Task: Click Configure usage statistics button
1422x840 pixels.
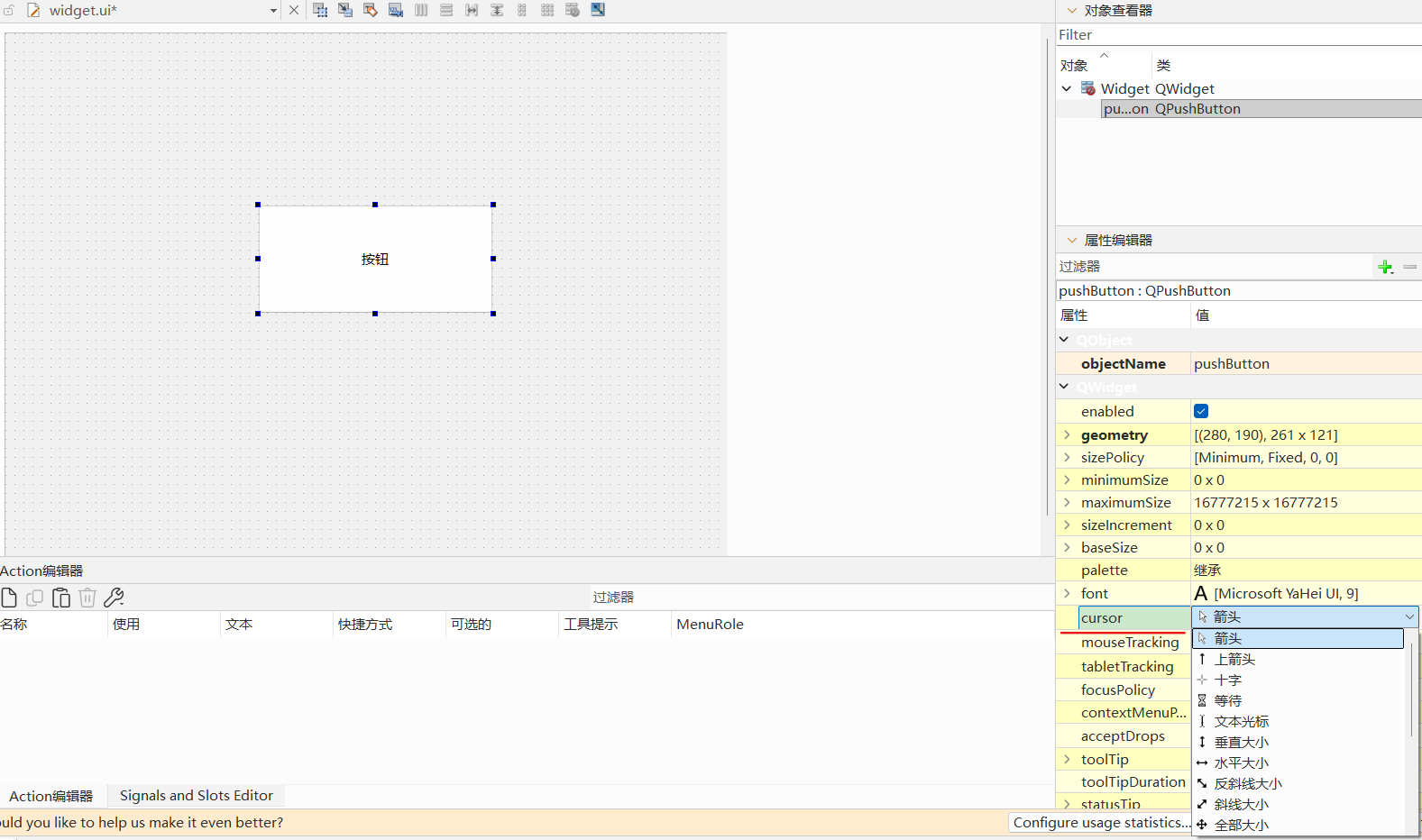Action: (x=1102, y=822)
